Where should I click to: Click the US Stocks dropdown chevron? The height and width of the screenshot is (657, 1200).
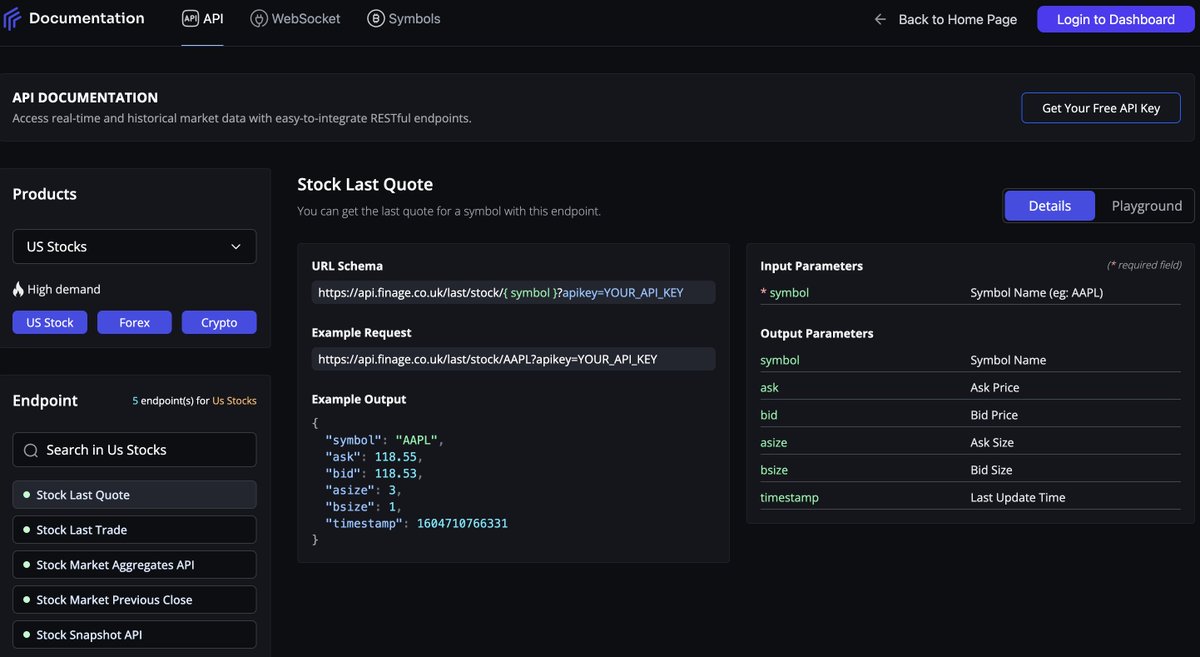tap(236, 247)
